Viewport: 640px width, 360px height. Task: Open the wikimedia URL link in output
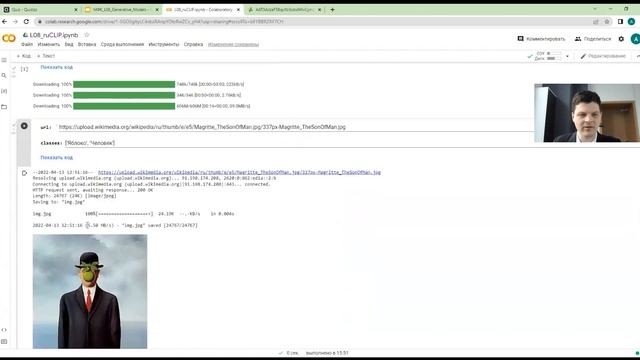click(239, 172)
